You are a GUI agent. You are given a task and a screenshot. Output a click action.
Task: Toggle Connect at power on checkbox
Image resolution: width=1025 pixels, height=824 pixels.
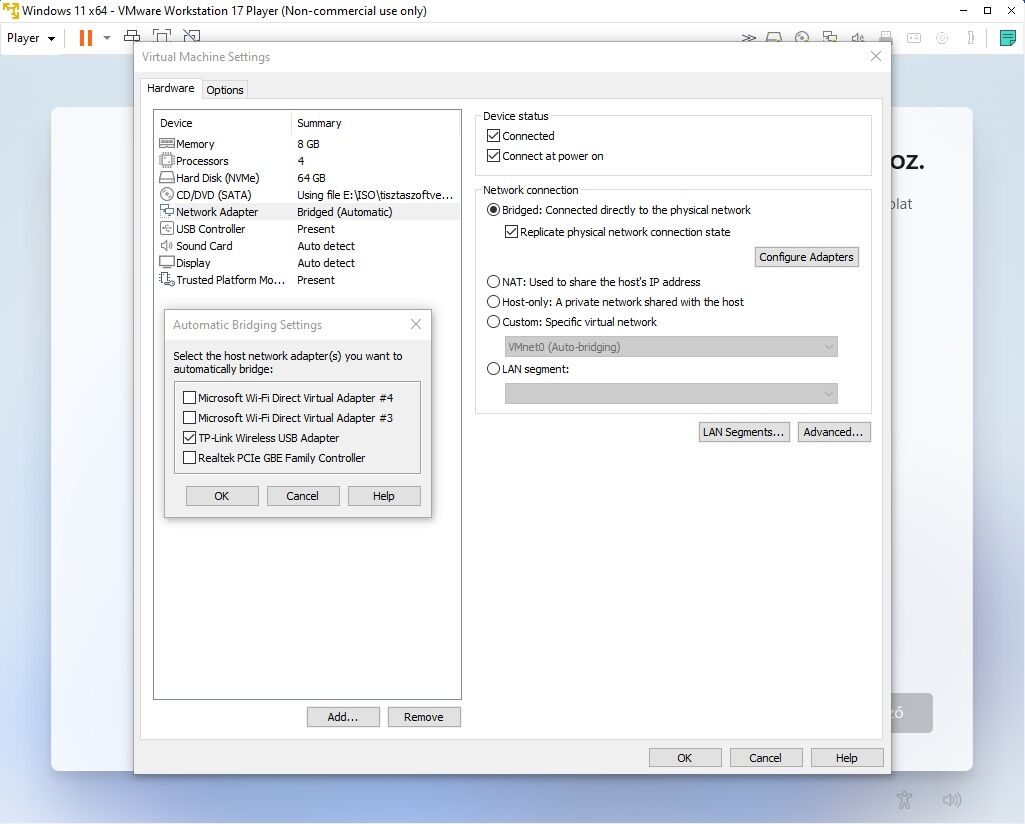click(494, 156)
